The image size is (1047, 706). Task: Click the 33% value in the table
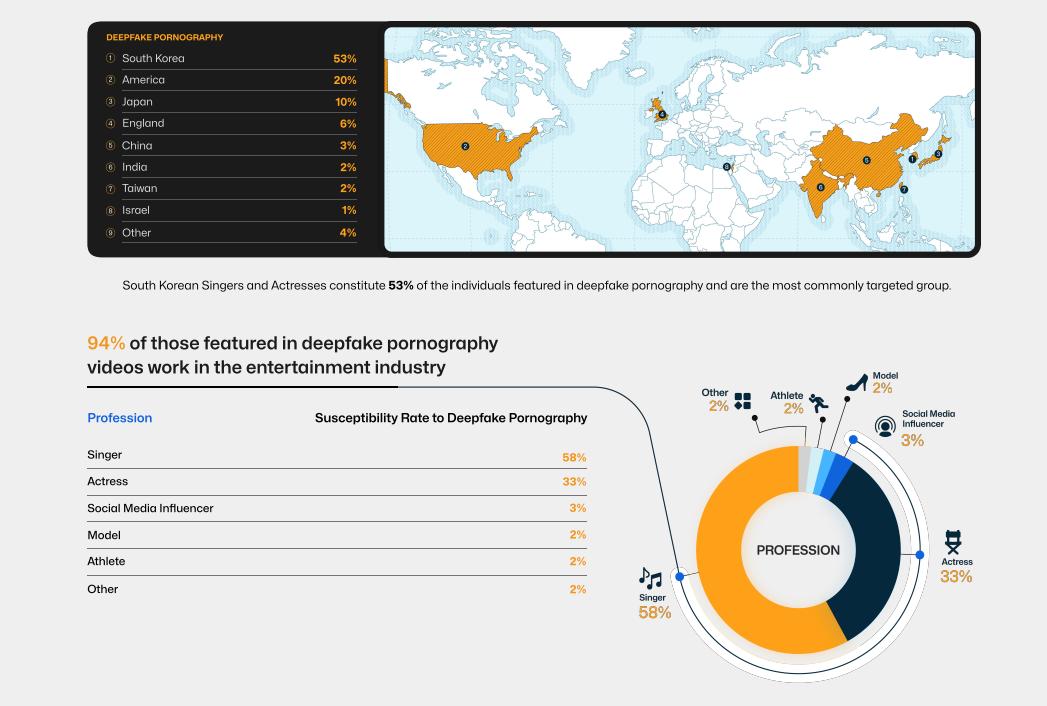(574, 482)
